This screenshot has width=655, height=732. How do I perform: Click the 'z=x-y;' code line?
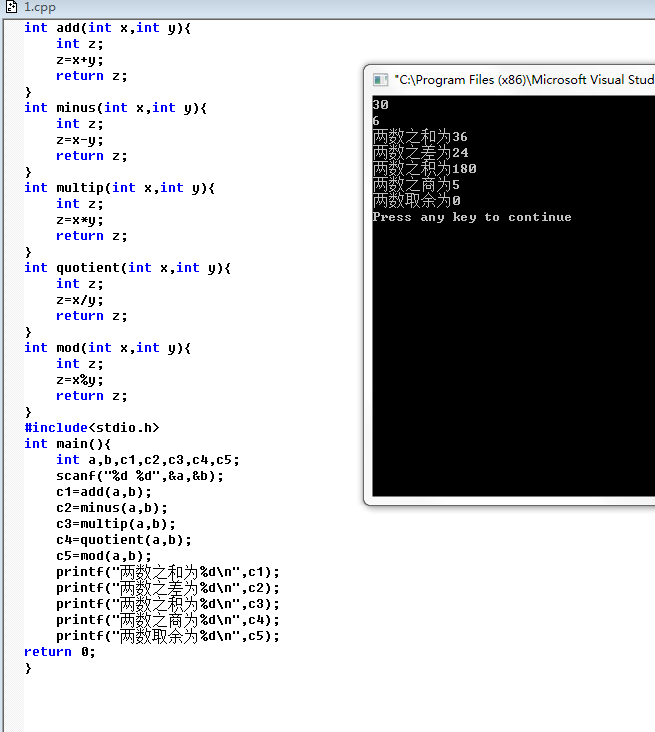click(80, 140)
